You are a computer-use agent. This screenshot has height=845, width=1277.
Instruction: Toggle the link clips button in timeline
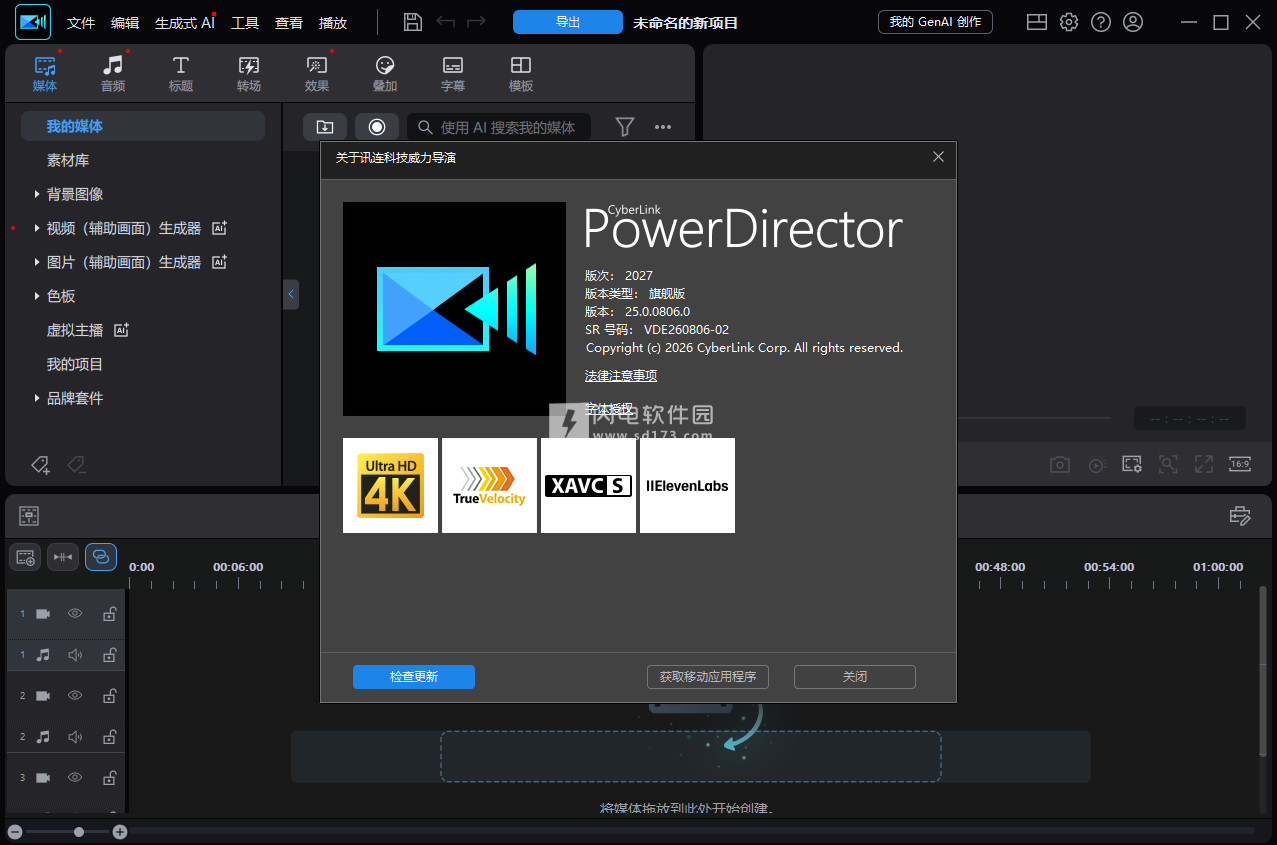101,557
